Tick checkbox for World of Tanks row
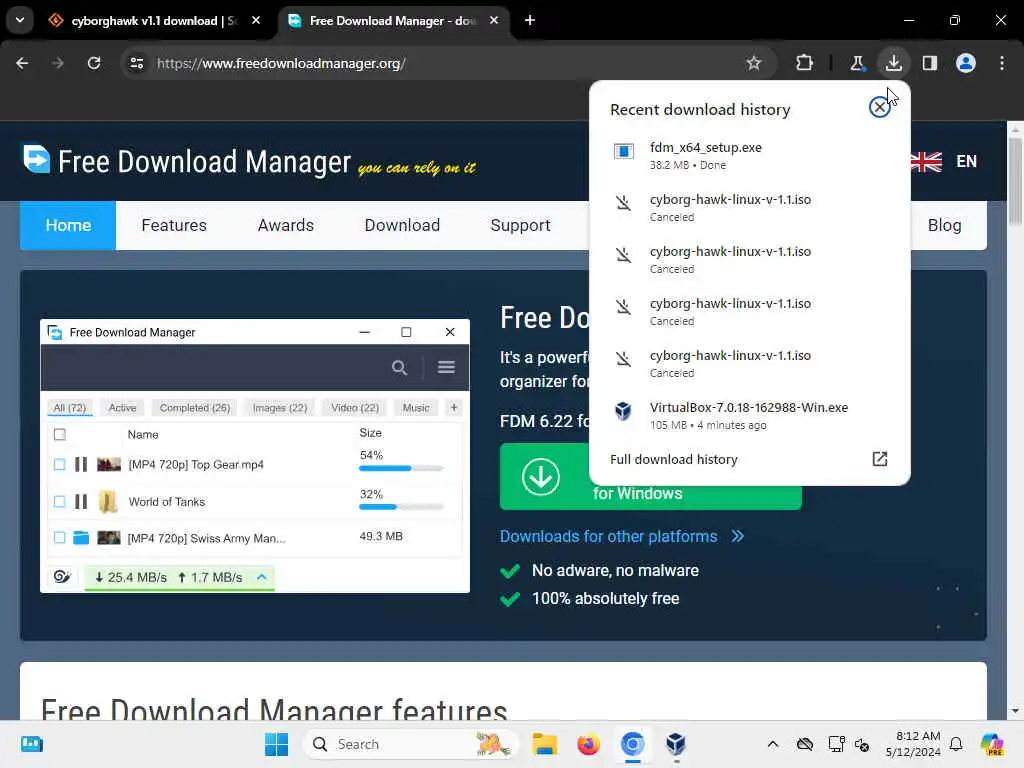The width and height of the screenshot is (1024, 768). tap(59, 502)
